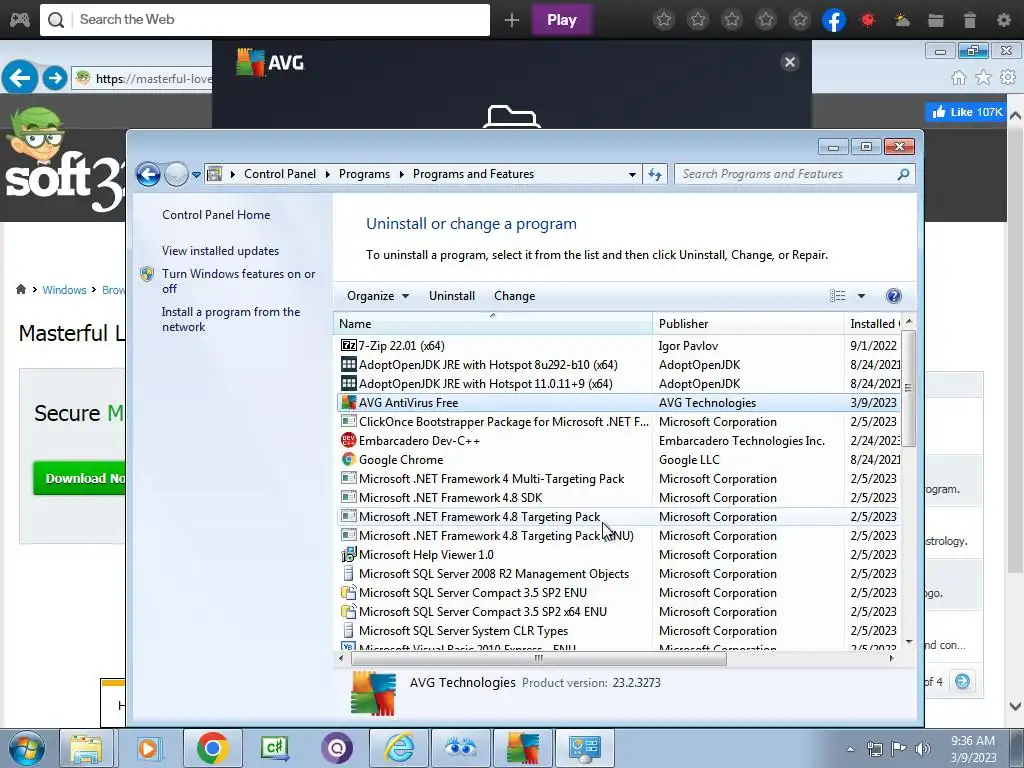Sort by the Name column header
1024x768 pixels.
coord(492,324)
